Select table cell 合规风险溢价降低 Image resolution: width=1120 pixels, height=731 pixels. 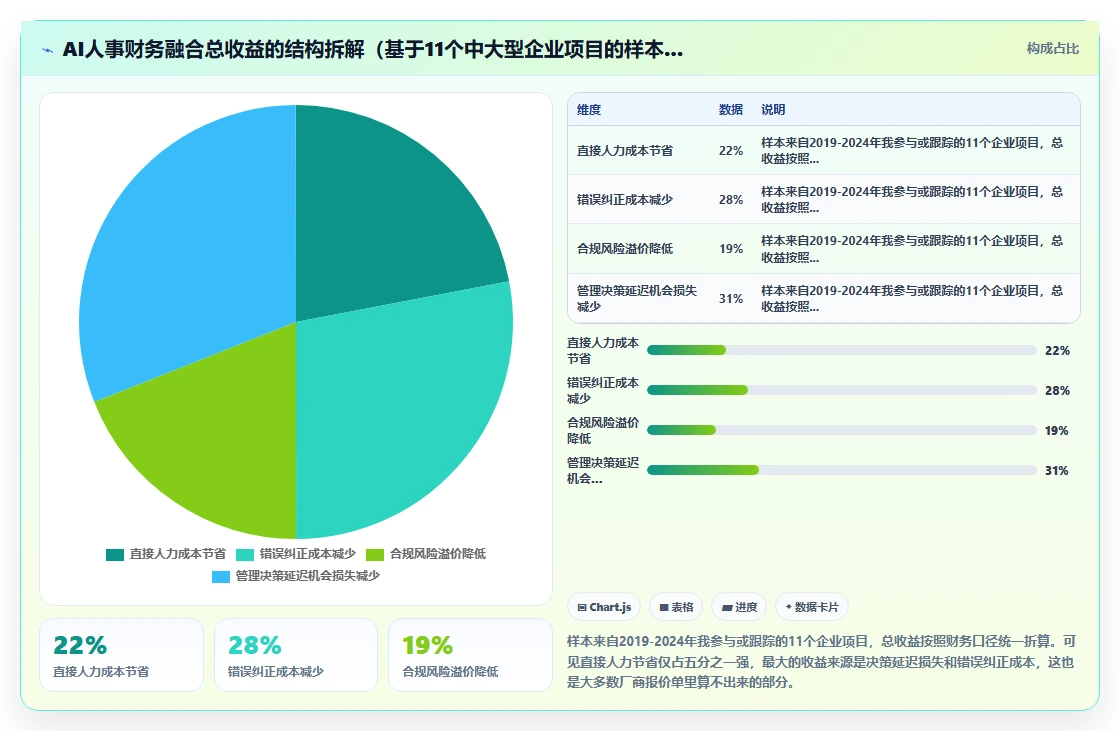coord(625,249)
